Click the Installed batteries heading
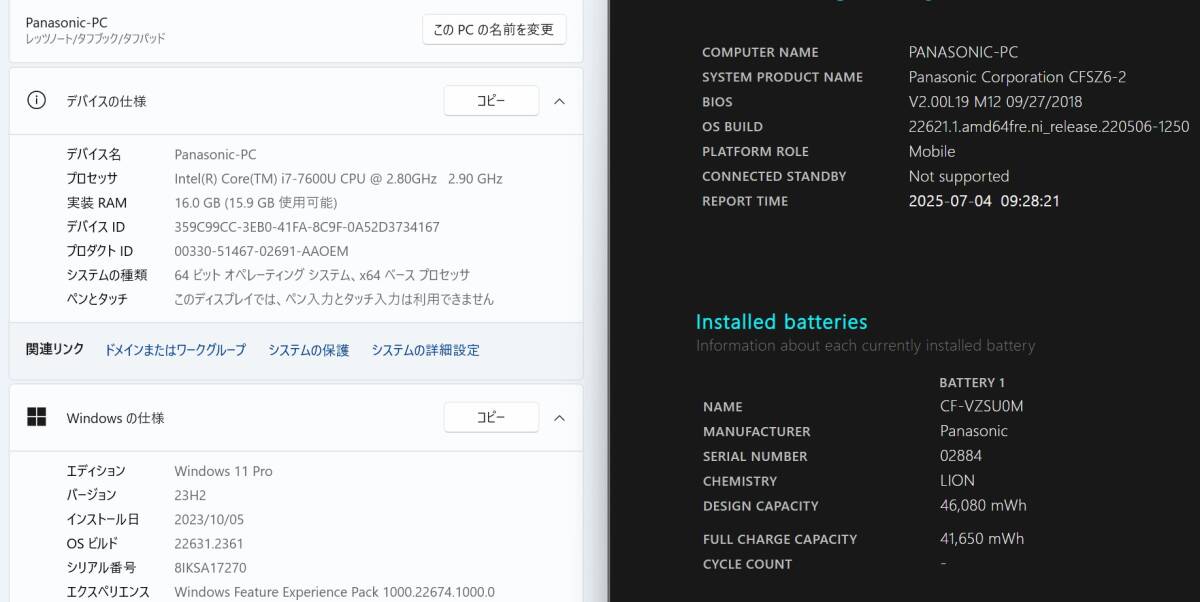Viewport: 1200px width, 602px height. [781, 322]
